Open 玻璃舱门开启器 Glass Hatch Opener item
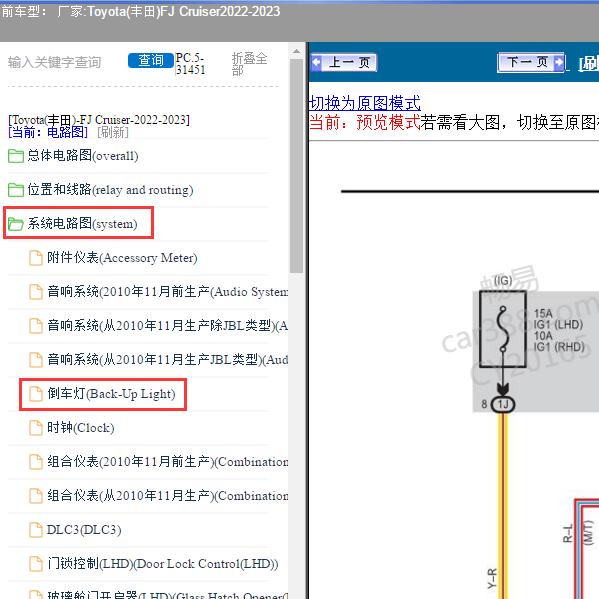Viewport: 599px width, 599px height. coord(167,594)
